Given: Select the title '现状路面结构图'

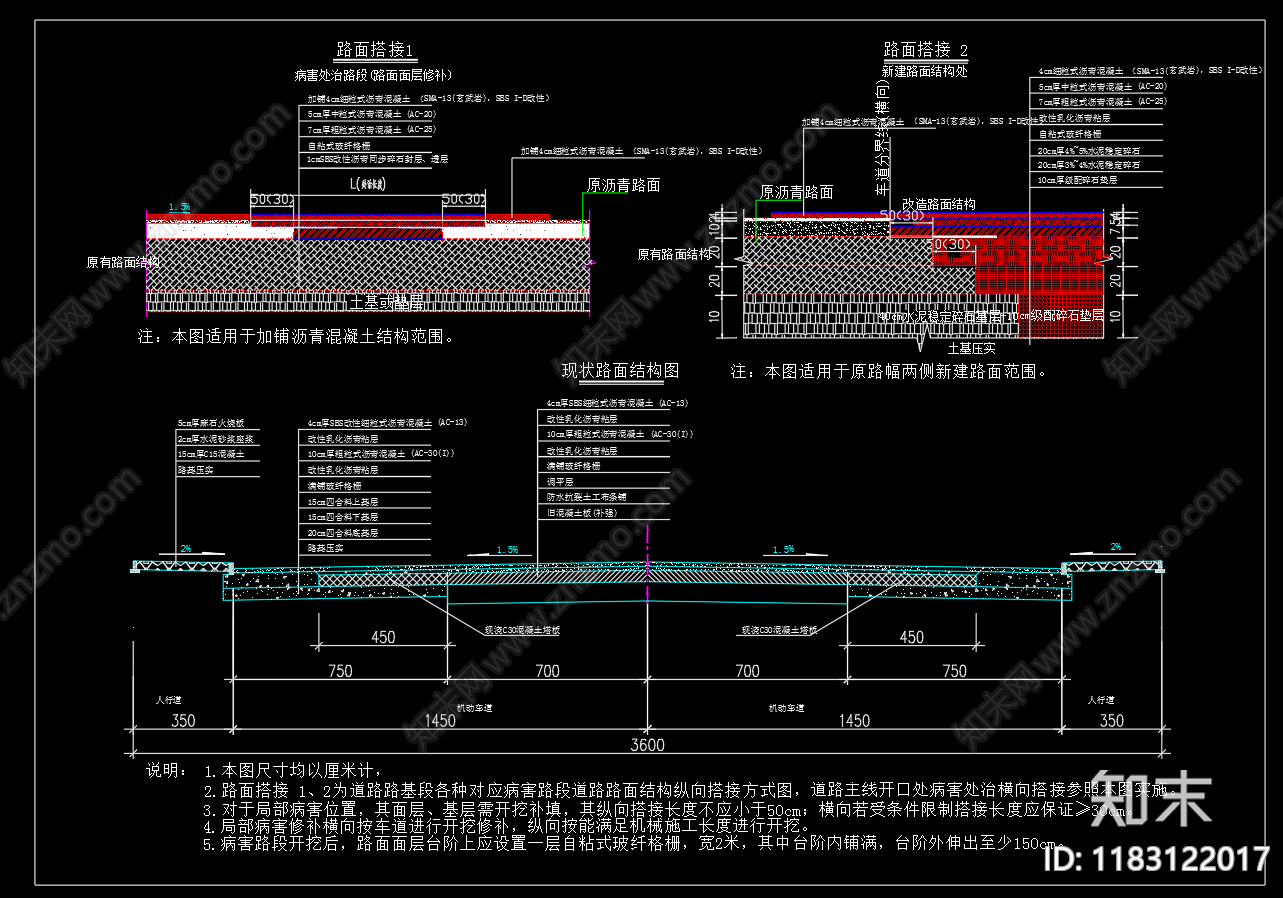Looking at the screenshot, I should coord(620,370).
